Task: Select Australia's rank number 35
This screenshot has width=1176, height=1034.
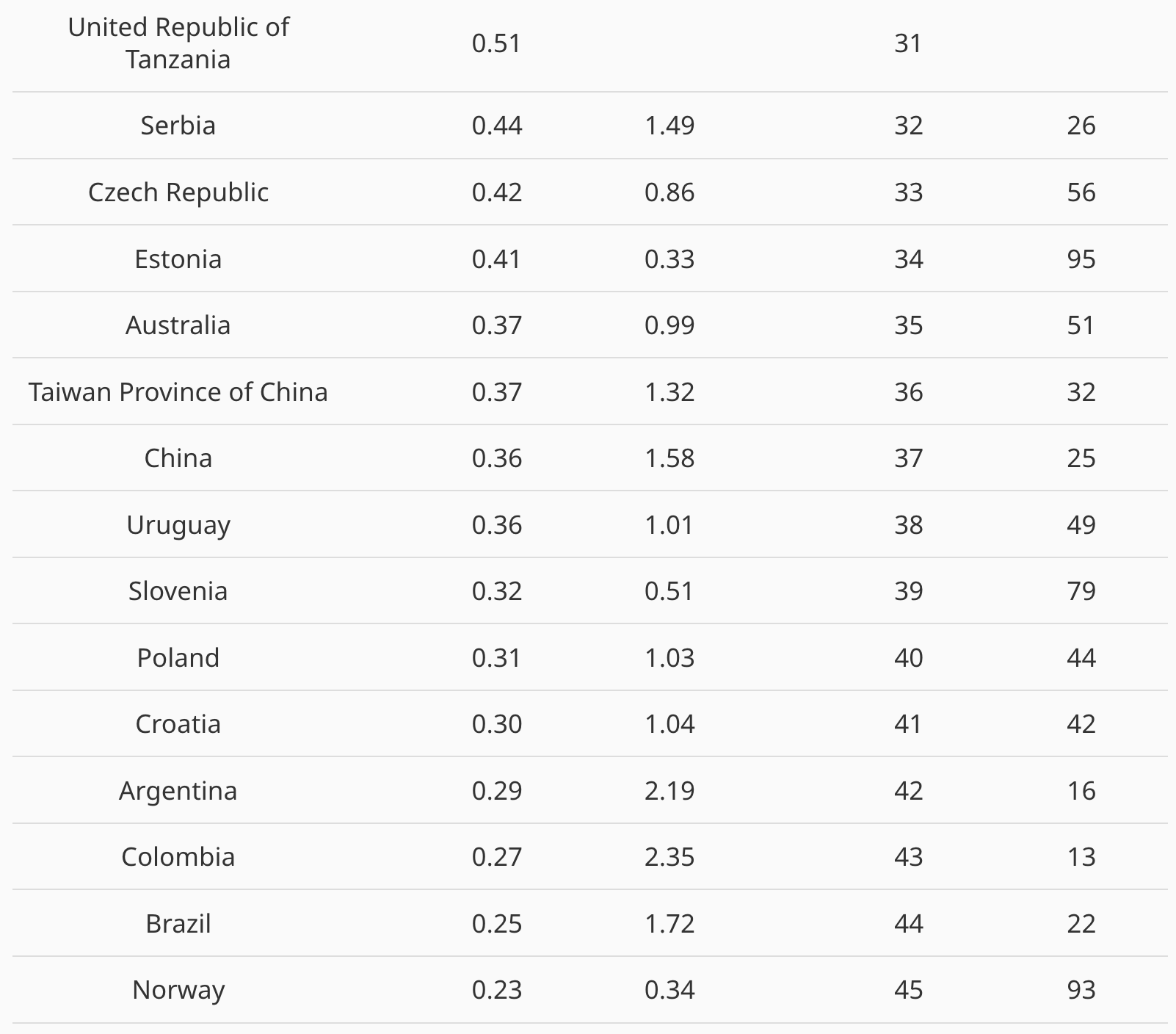Action: pyautogui.click(x=908, y=325)
